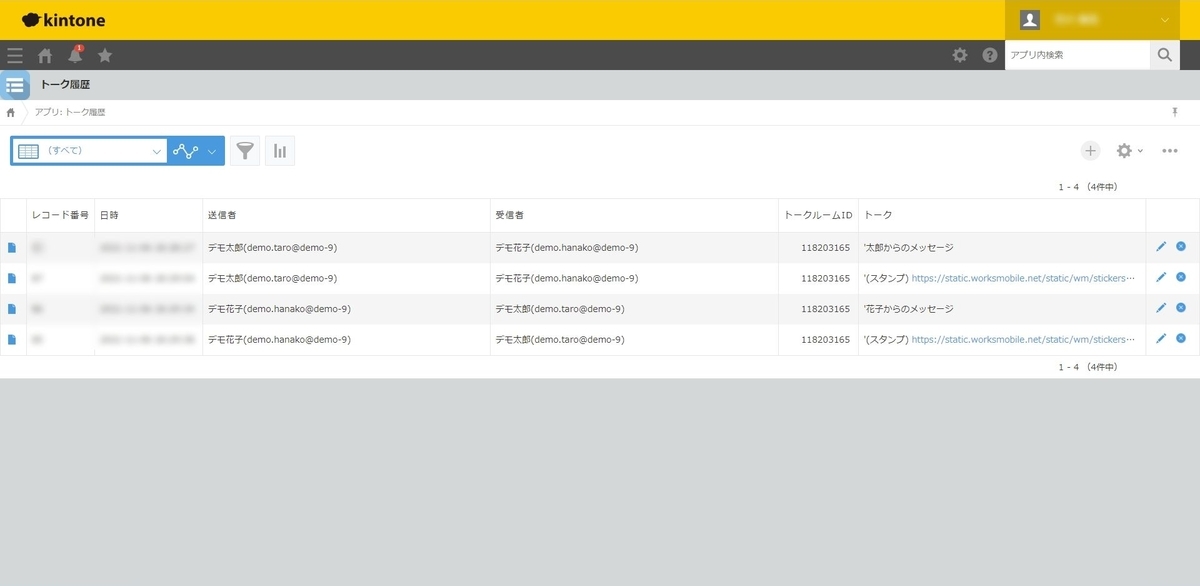Image resolution: width=1200 pixels, height=586 pixels.
Task: Open details of the last スタンプ record
Action: click(12, 339)
